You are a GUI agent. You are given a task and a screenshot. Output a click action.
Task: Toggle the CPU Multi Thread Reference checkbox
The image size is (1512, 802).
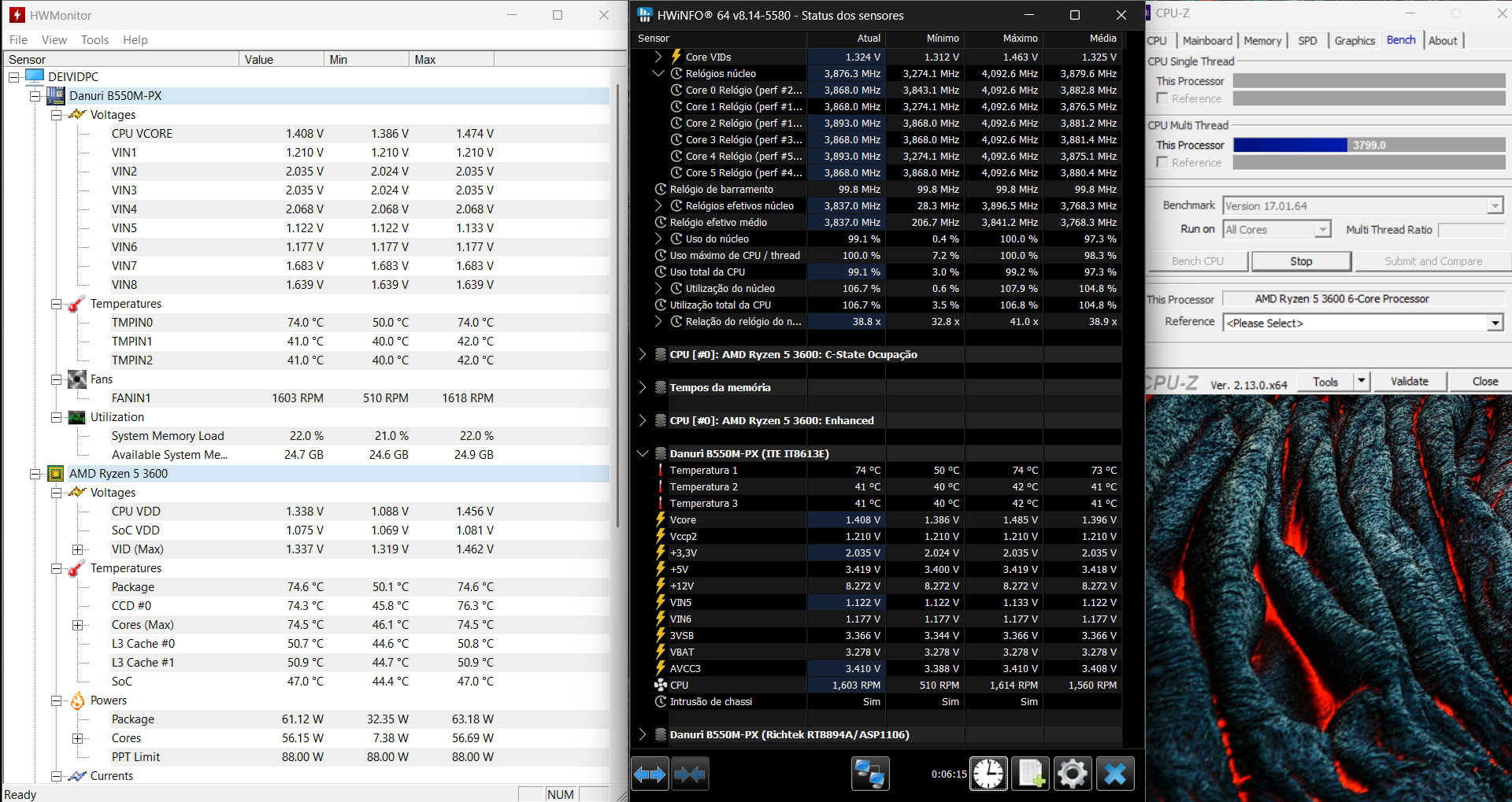pyautogui.click(x=1162, y=162)
